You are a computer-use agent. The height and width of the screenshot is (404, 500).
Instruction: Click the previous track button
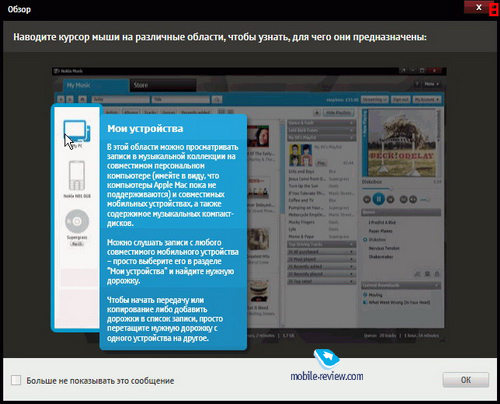coord(367,199)
